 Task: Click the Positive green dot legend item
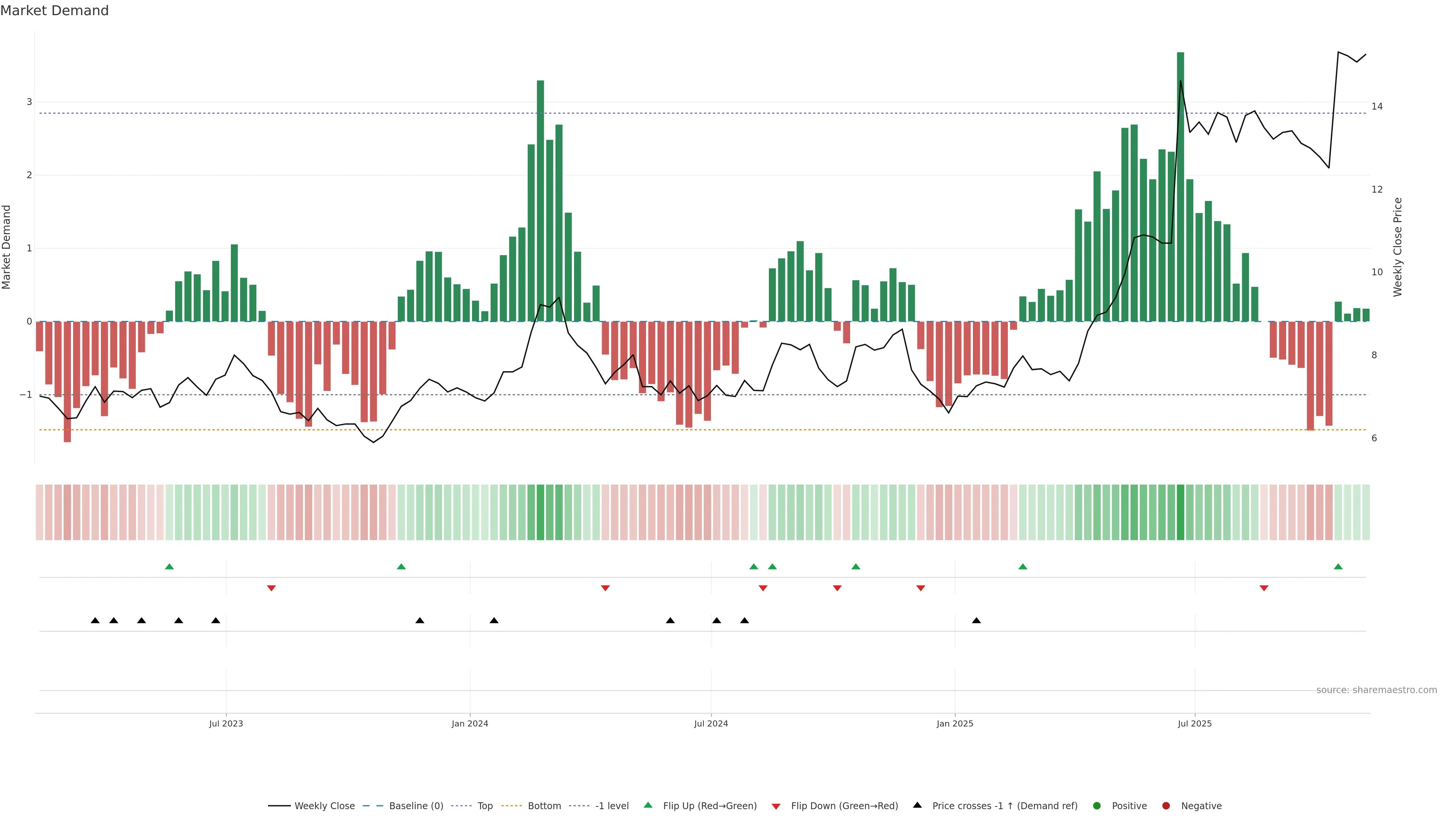[x=1097, y=806]
